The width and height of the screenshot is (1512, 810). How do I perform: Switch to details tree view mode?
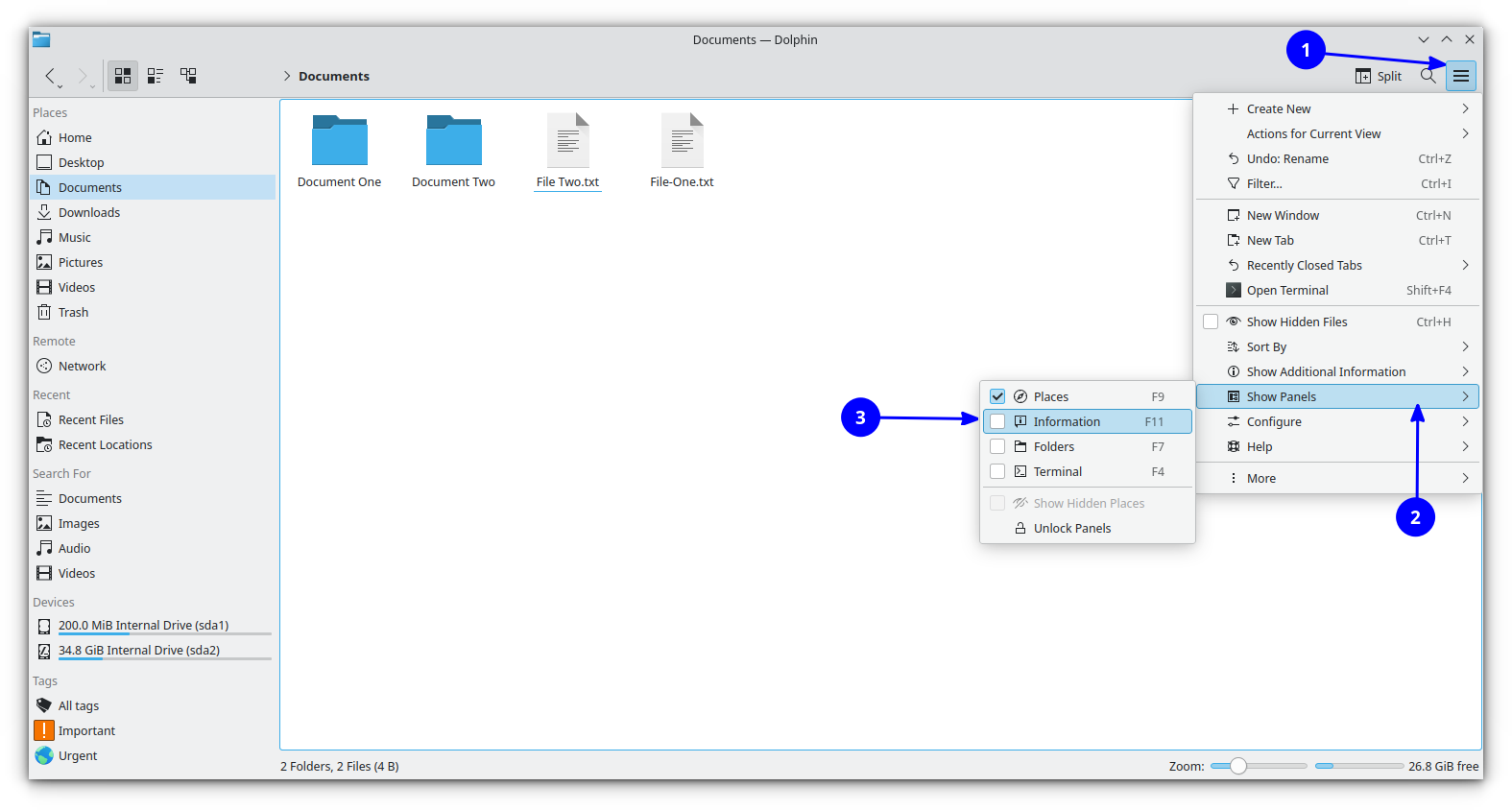[188, 76]
